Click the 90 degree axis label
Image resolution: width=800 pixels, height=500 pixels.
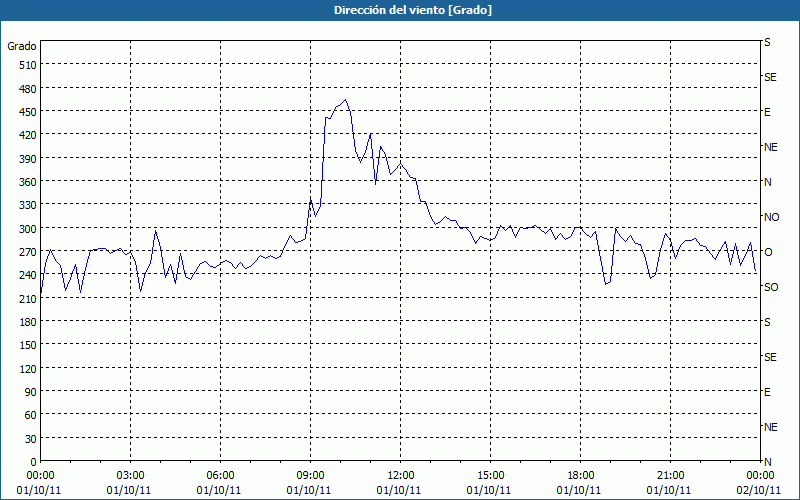tap(31, 392)
